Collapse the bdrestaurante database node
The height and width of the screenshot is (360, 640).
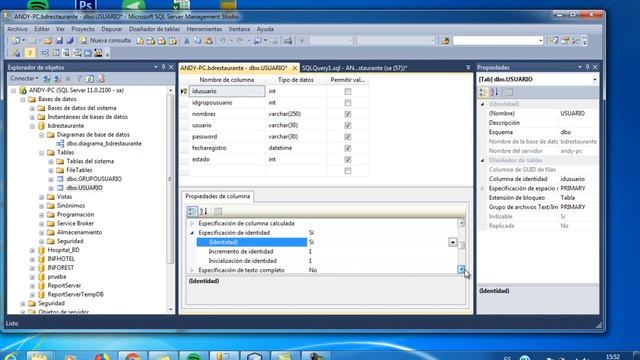point(32,126)
